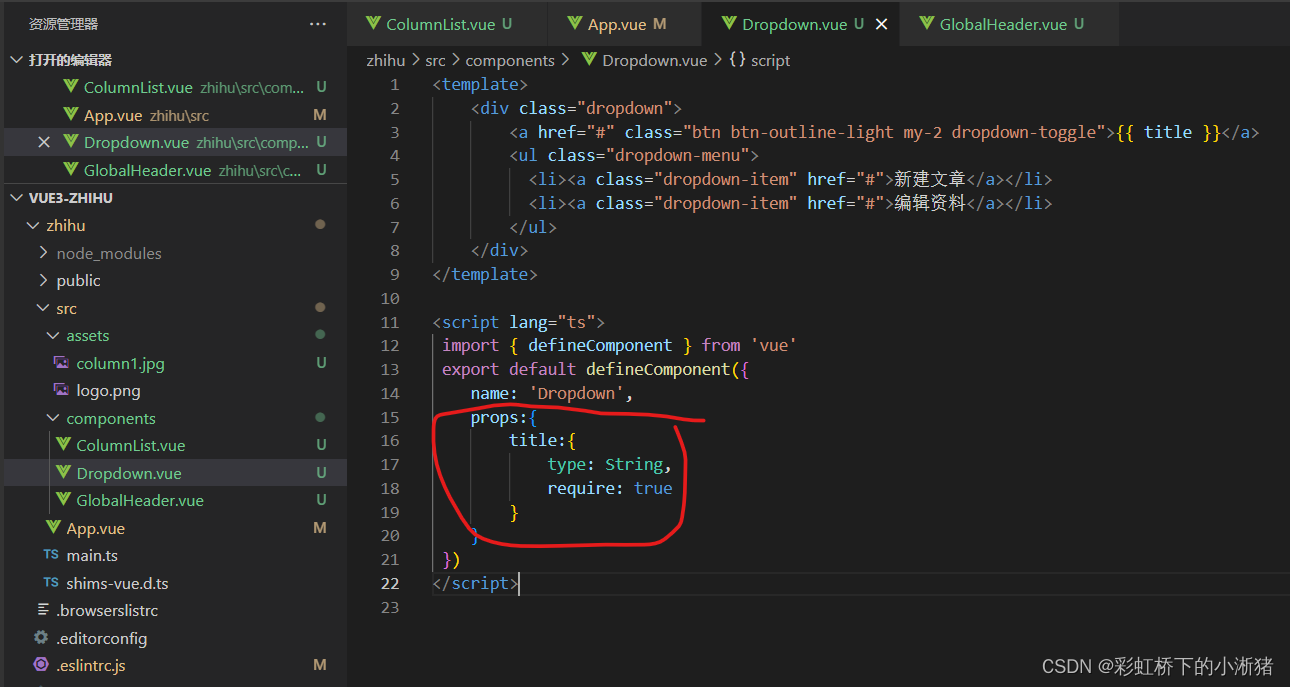Screen dimensions: 1290x687
Task: Collapse the 打开的编辑器 section
Action: click(15, 59)
